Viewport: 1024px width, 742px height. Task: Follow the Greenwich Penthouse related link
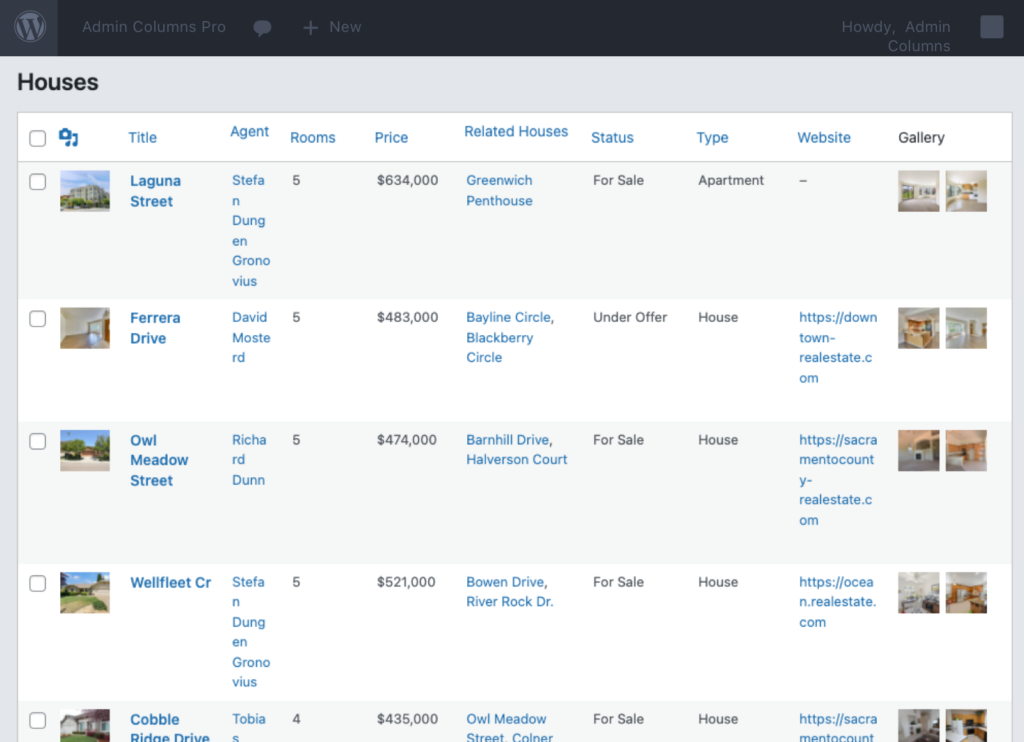tap(499, 190)
